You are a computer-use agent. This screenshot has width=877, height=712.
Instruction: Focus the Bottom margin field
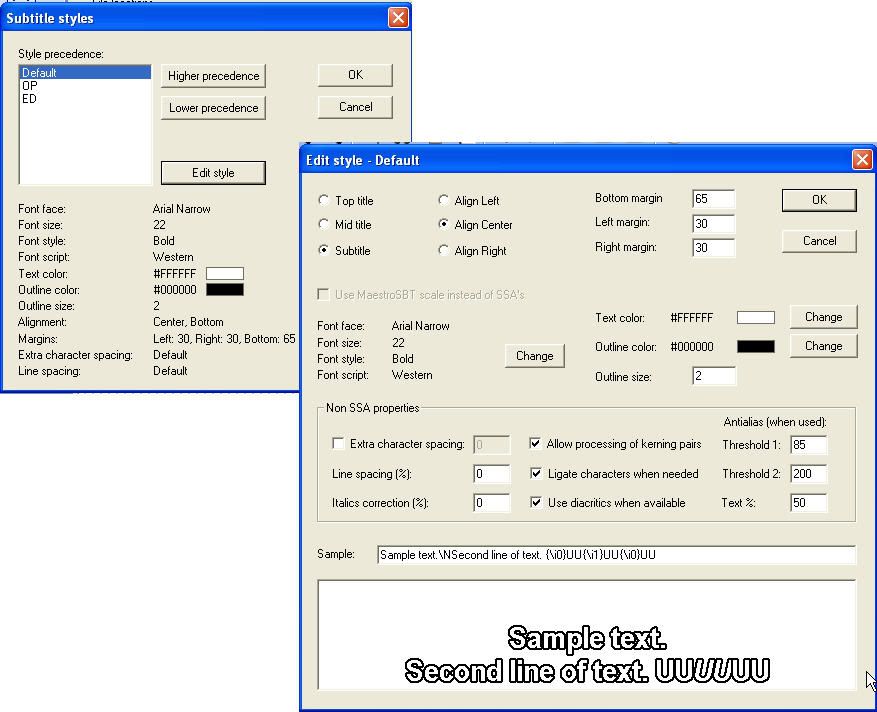713,199
